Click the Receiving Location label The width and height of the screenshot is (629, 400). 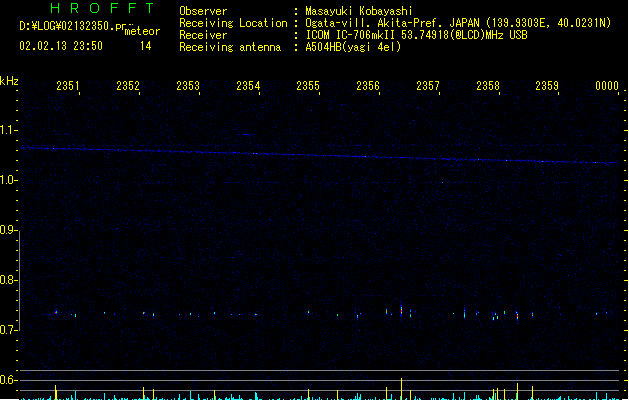[x=233, y=23]
